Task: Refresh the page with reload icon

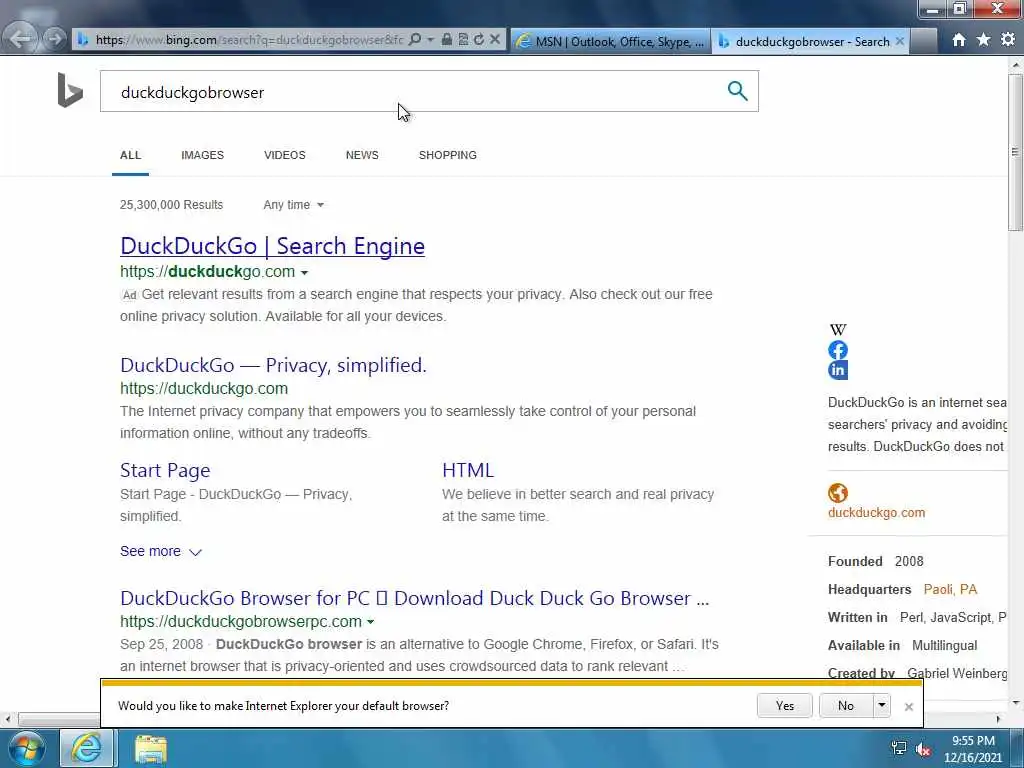Action: tap(479, 39)
